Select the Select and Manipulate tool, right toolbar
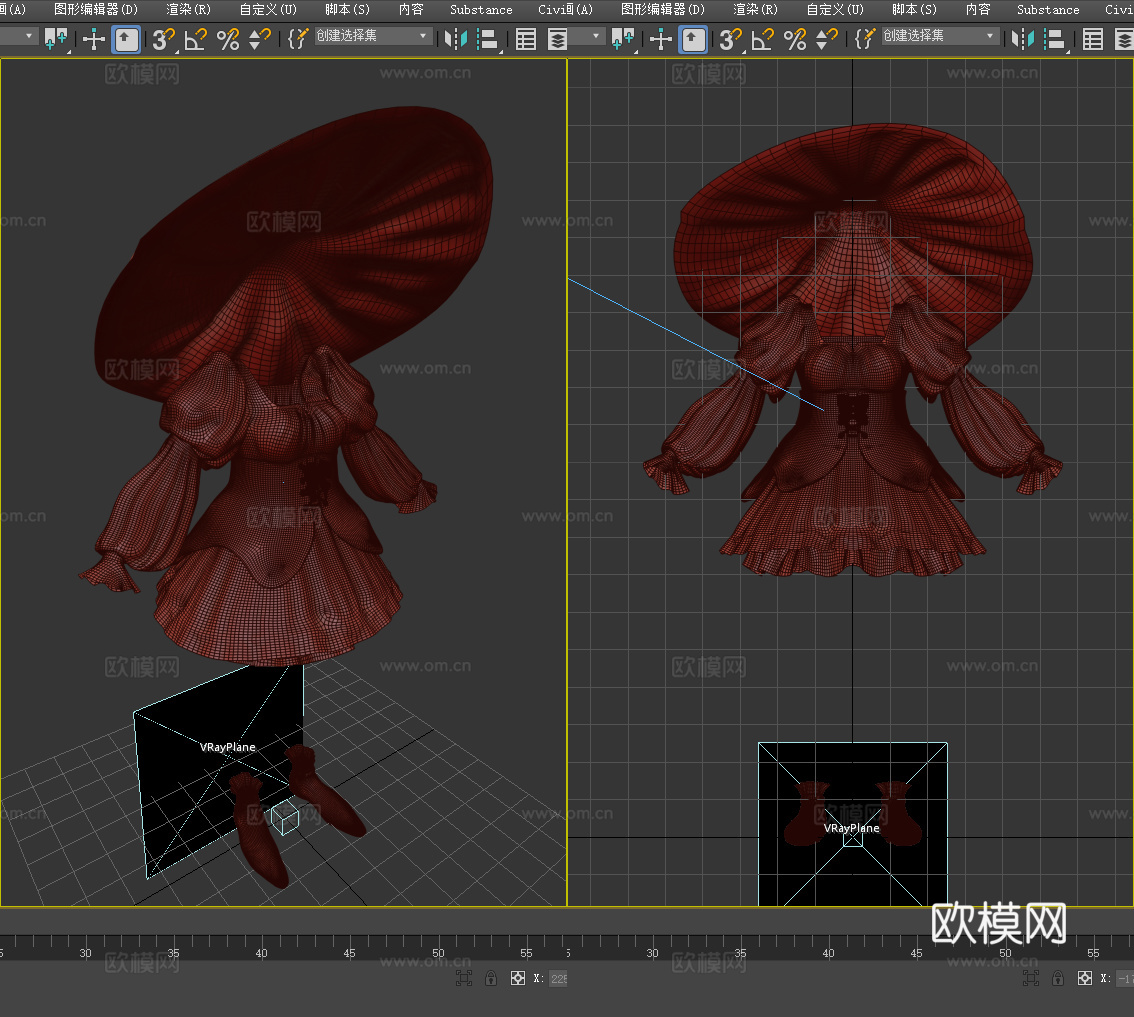Viewport: 1134px width, 1017px height. (661, 39)
